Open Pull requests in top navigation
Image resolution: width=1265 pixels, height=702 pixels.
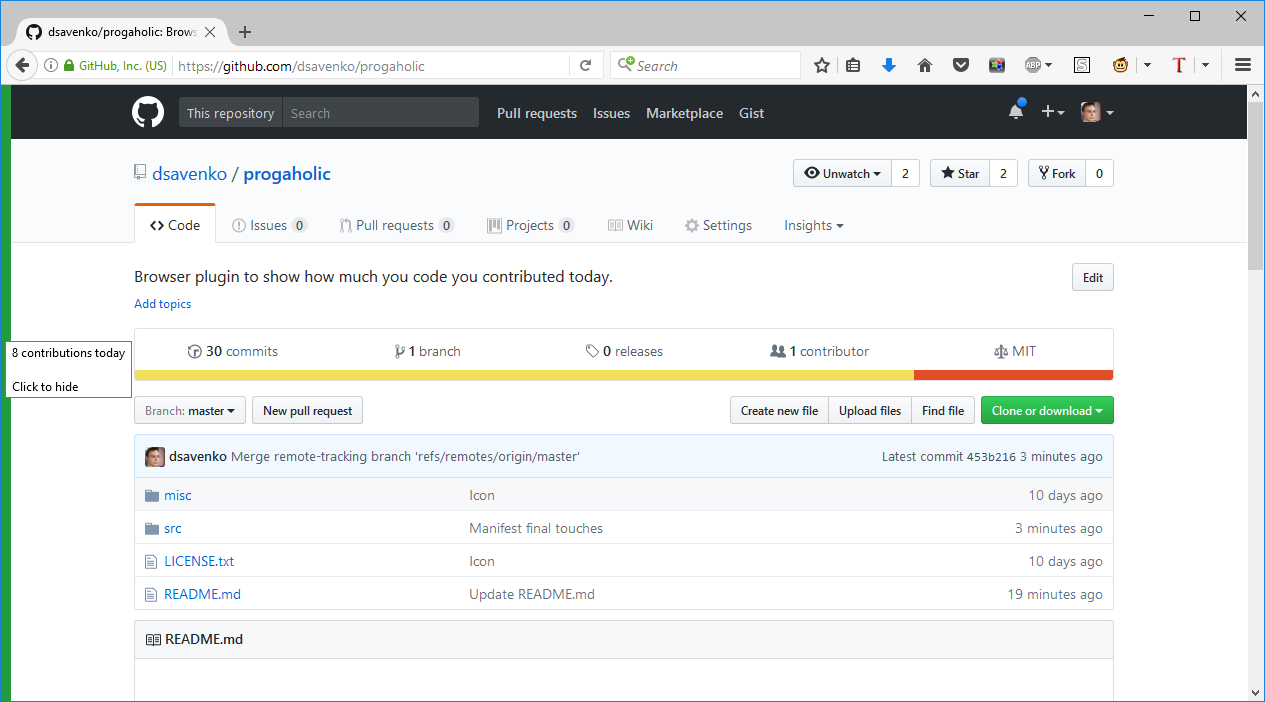[x=537, y=113]
